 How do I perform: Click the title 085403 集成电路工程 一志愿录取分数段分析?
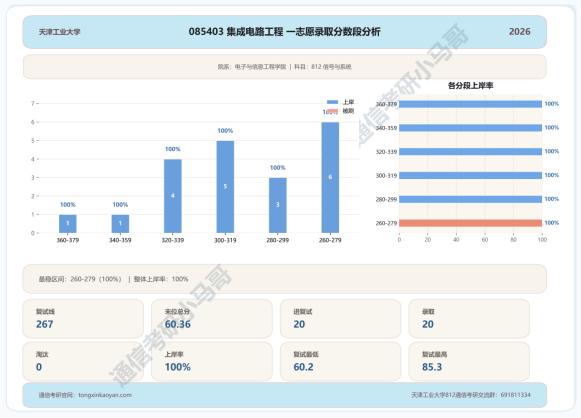tap(285, 32)
